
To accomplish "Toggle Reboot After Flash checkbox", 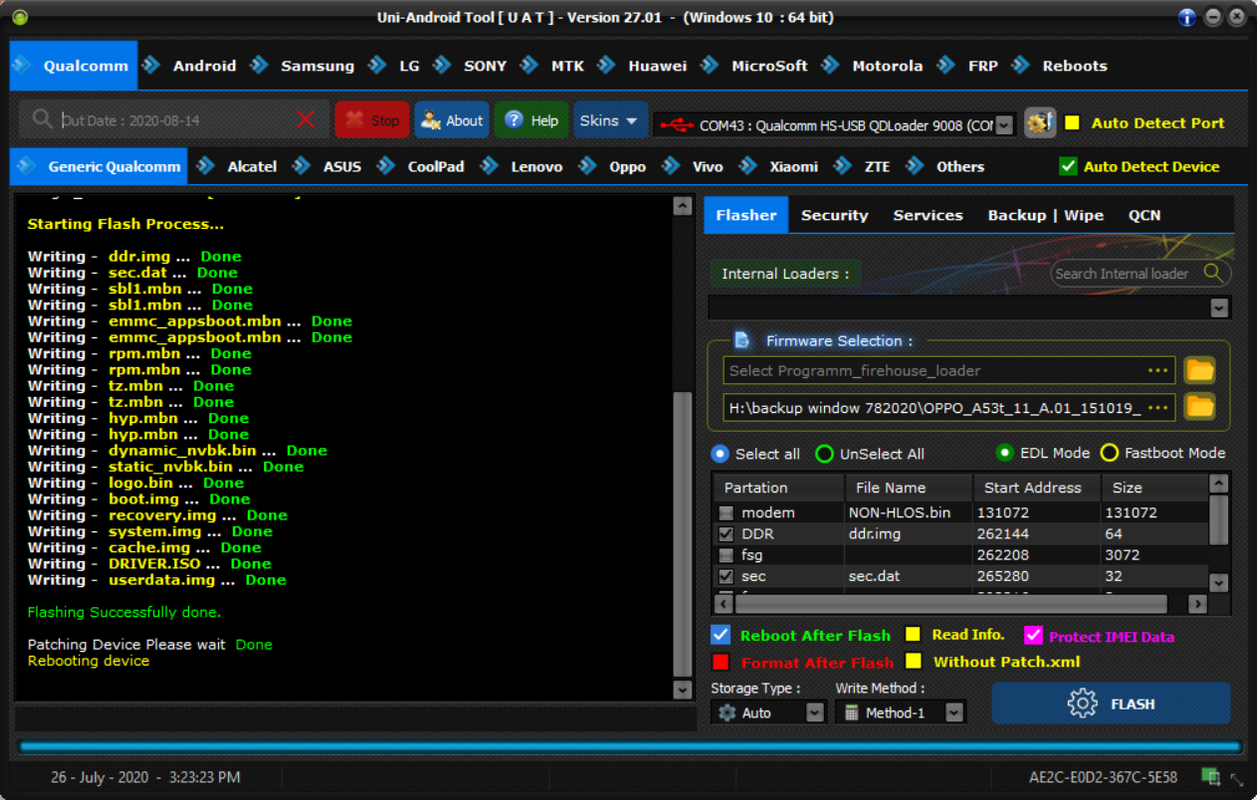I will click(720, 635).
